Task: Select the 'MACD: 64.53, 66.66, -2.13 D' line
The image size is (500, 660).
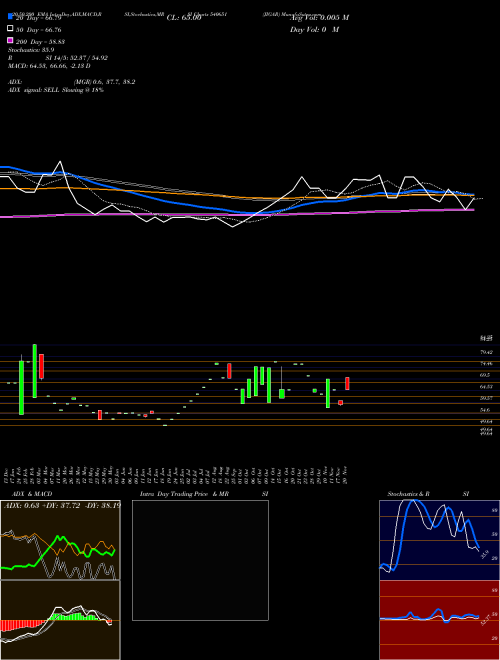Action: click(x=49, y=66)
